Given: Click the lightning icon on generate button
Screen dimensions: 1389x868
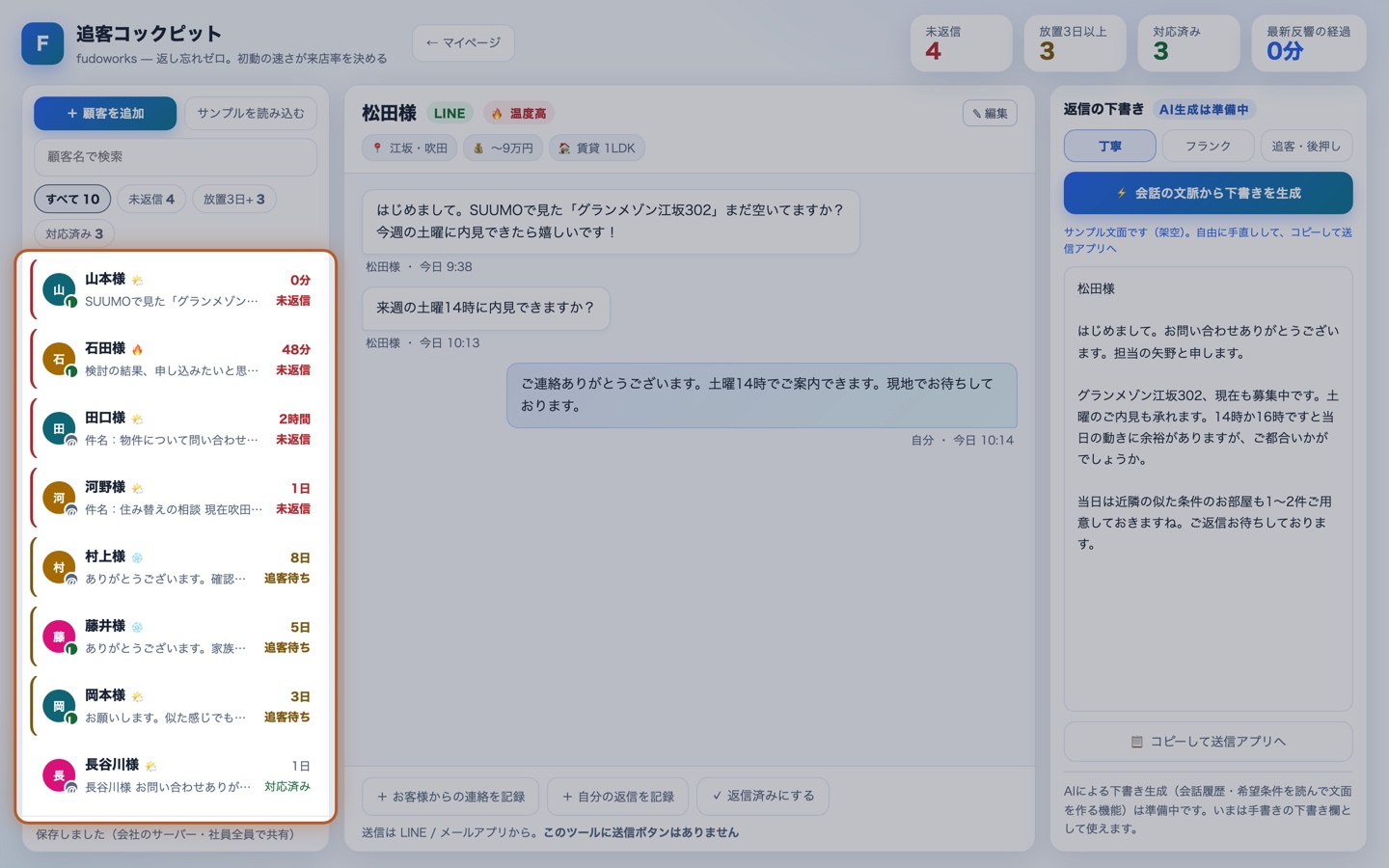Looking at the screenshot, I should pos(1121,193).
